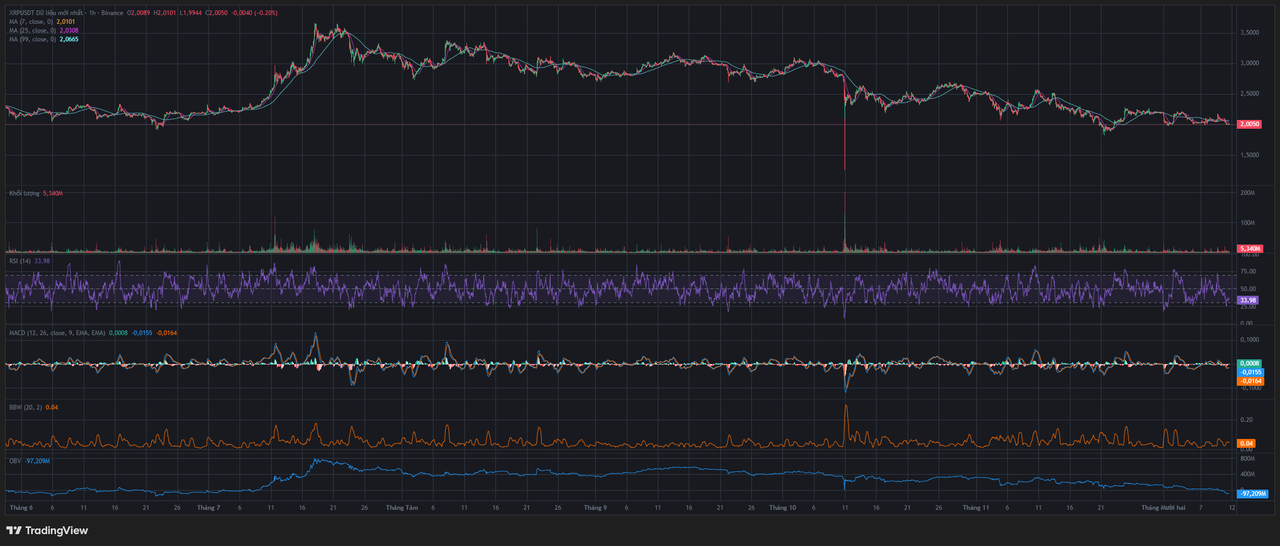Click the orange 0.04 BBW axis label

click(x=1246, y=443)
